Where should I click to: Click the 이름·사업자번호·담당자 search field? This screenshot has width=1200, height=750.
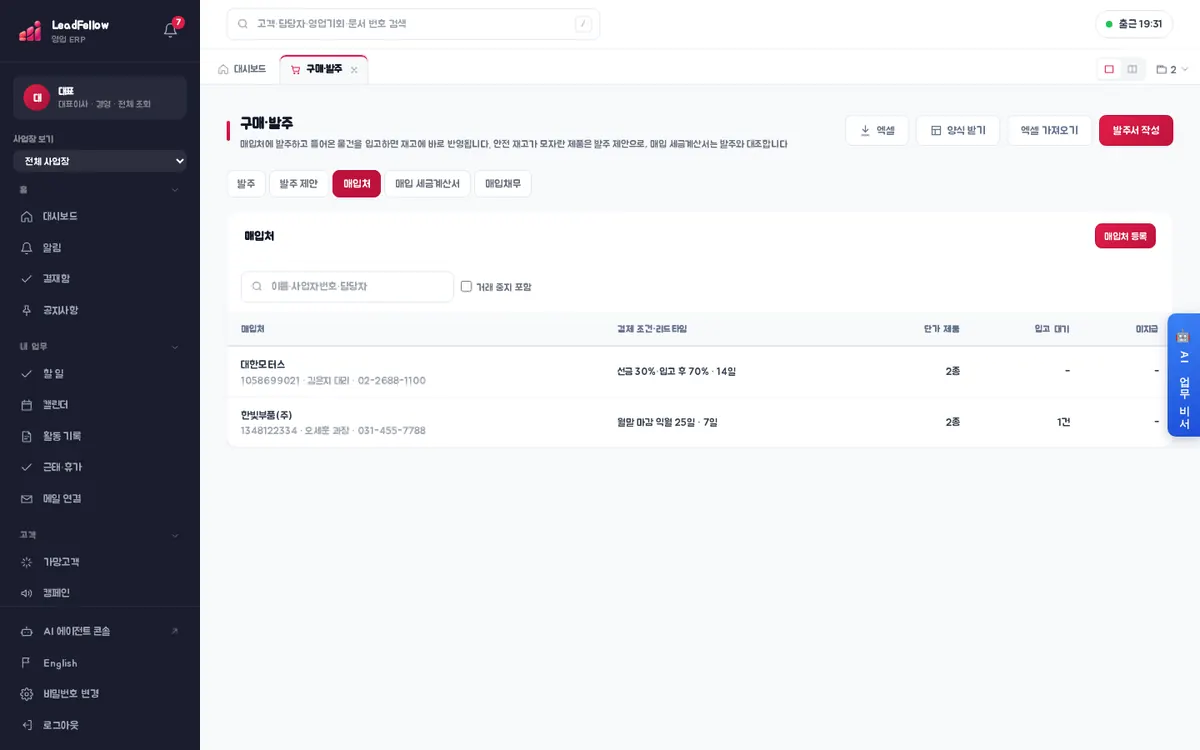click(x=347, y=286)
